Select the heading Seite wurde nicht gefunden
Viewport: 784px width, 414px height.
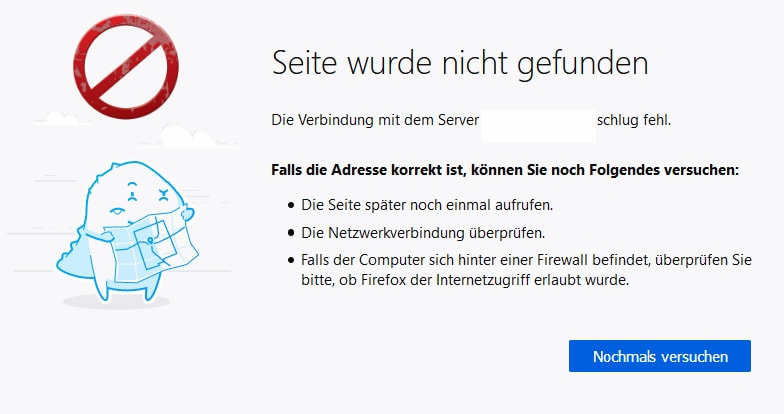click(460, 63)
